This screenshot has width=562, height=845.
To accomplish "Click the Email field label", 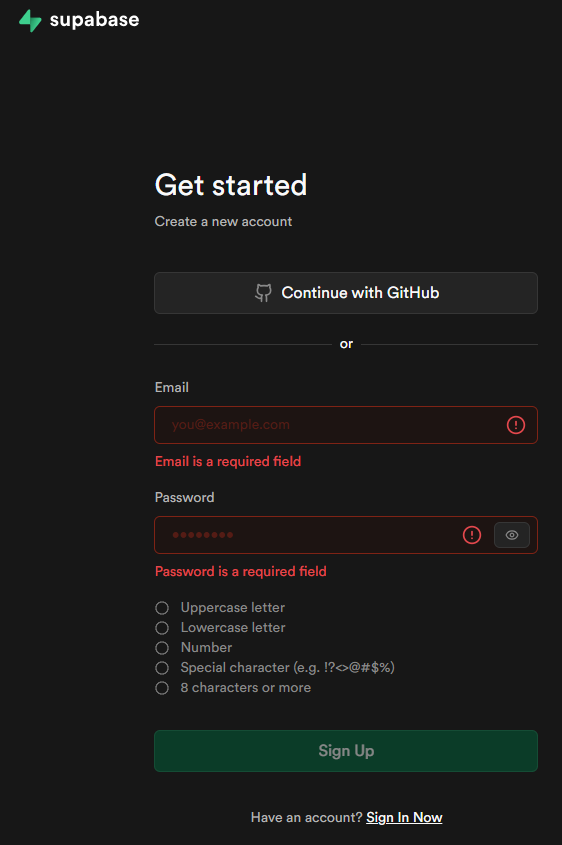I will [x=172, y=387].
